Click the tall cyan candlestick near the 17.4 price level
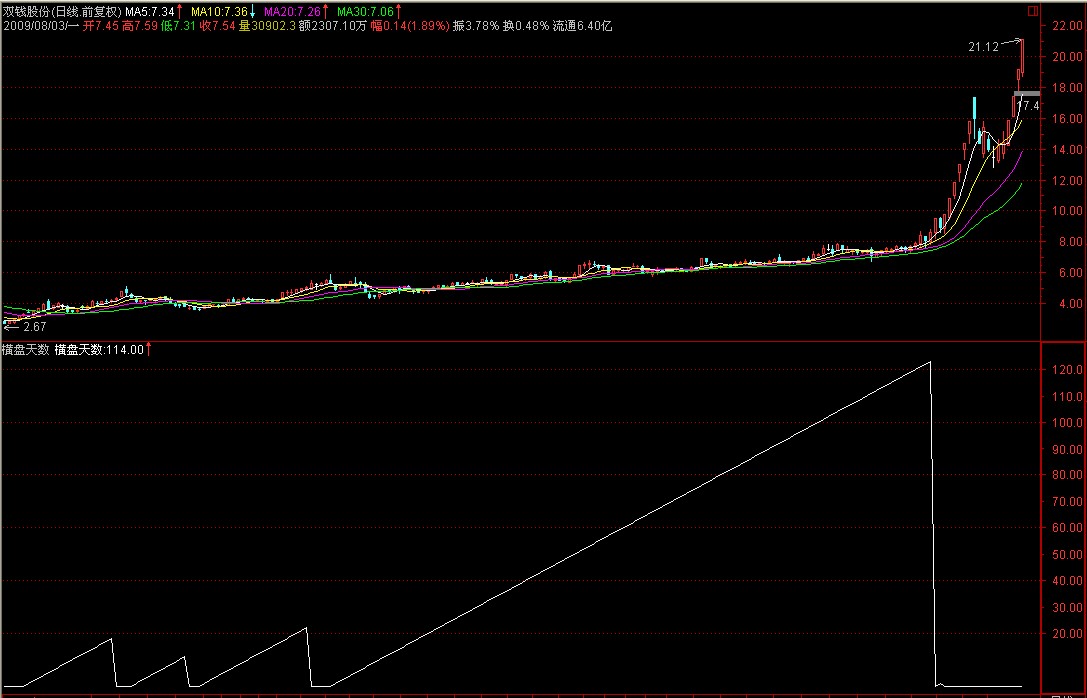This screenshot has width=1087, height=698. point(974,119)
